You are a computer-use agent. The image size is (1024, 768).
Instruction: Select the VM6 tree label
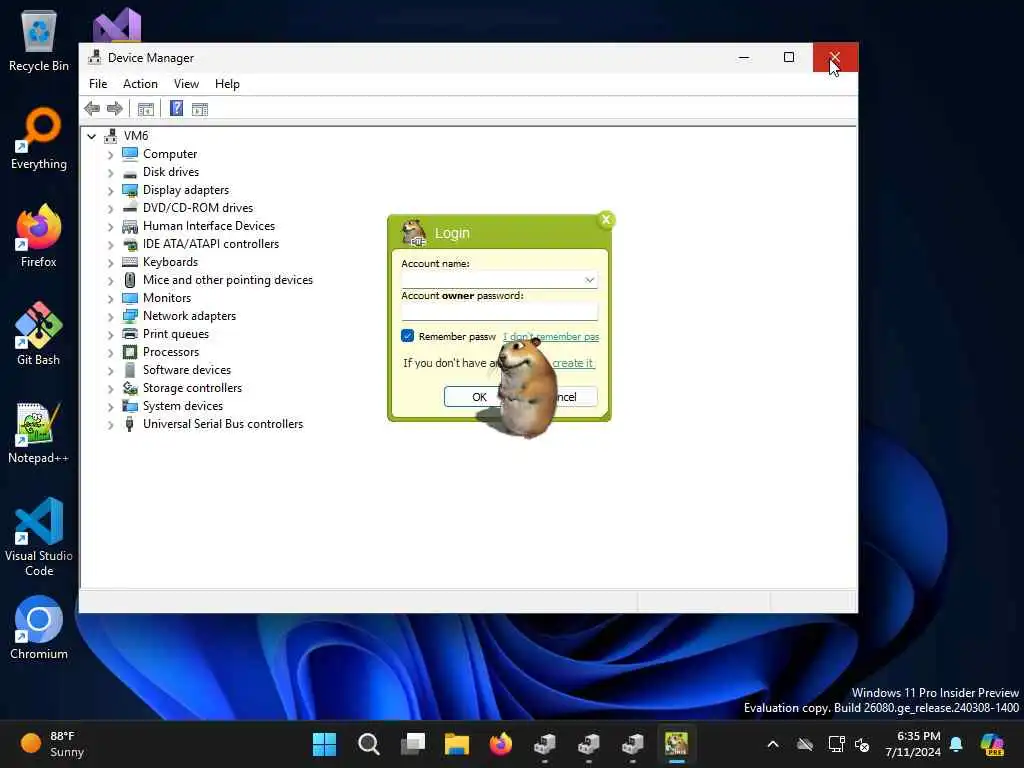coord(136,136)
